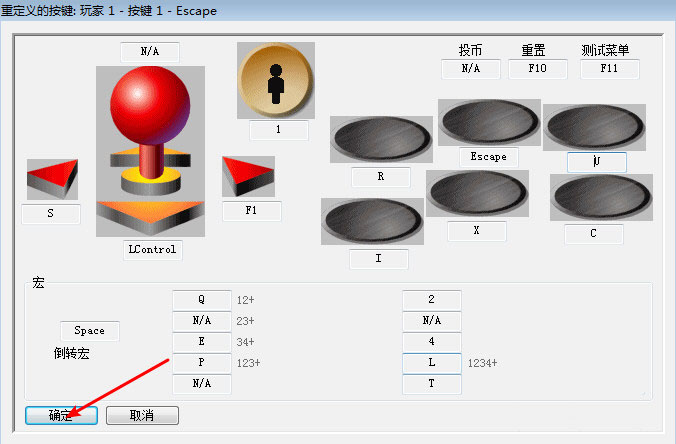
Task: Select the P macro field labeled 123+
Action: pos(202,363)
